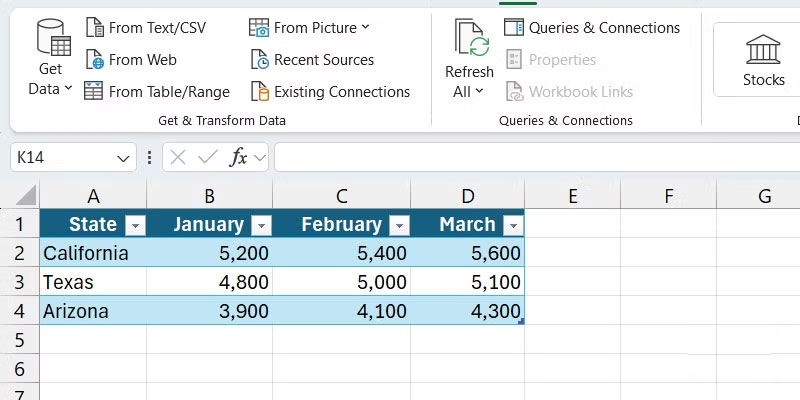
Task: Expand the From Picture dropdown
Action: (x=365, y=27)
